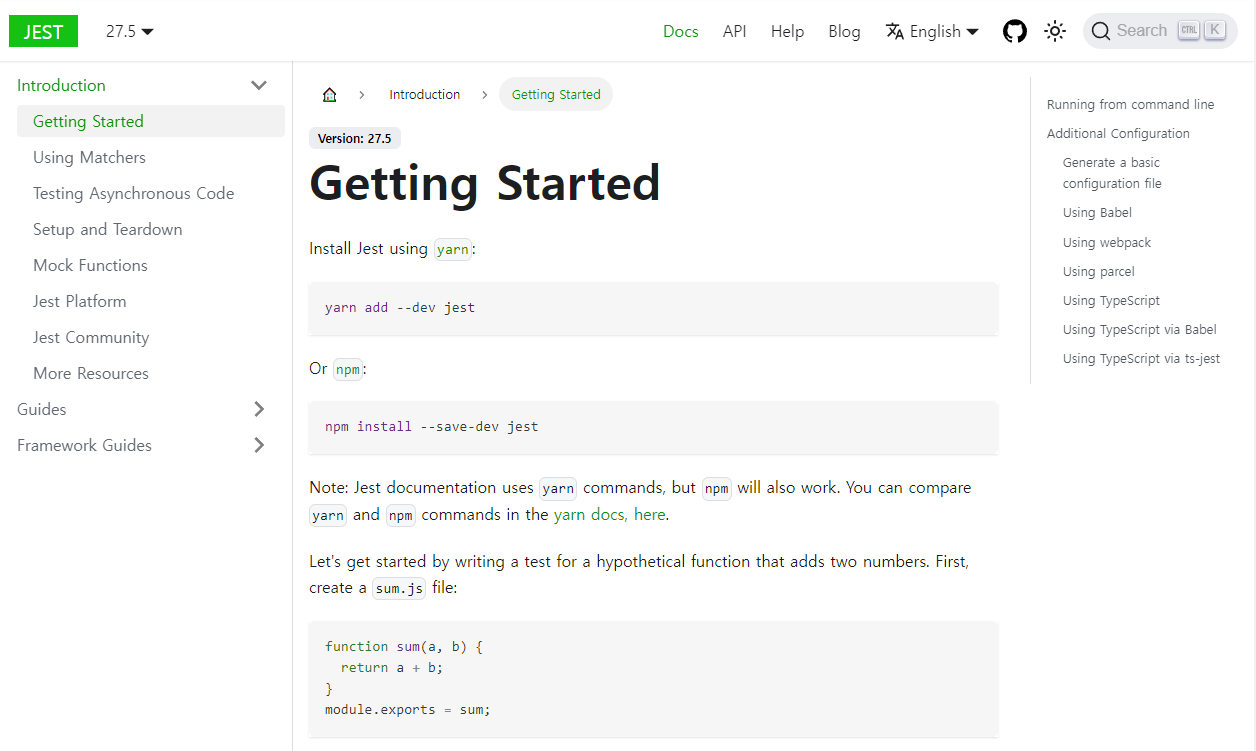The image size is (1256, 751).
Task: Click the 'yarn add --dev jest' code block
Action: tap(654, 308)
